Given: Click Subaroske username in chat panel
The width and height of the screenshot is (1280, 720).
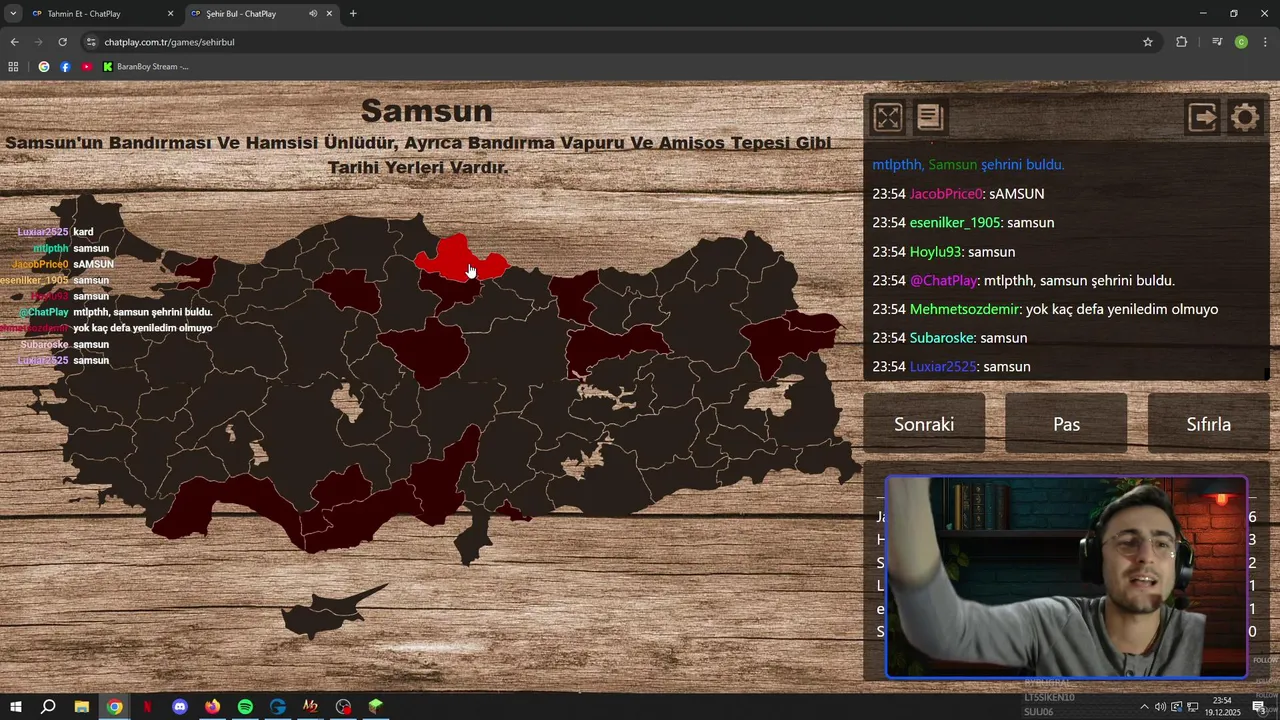Looking at the screenshot, I should tap(942, 338).
